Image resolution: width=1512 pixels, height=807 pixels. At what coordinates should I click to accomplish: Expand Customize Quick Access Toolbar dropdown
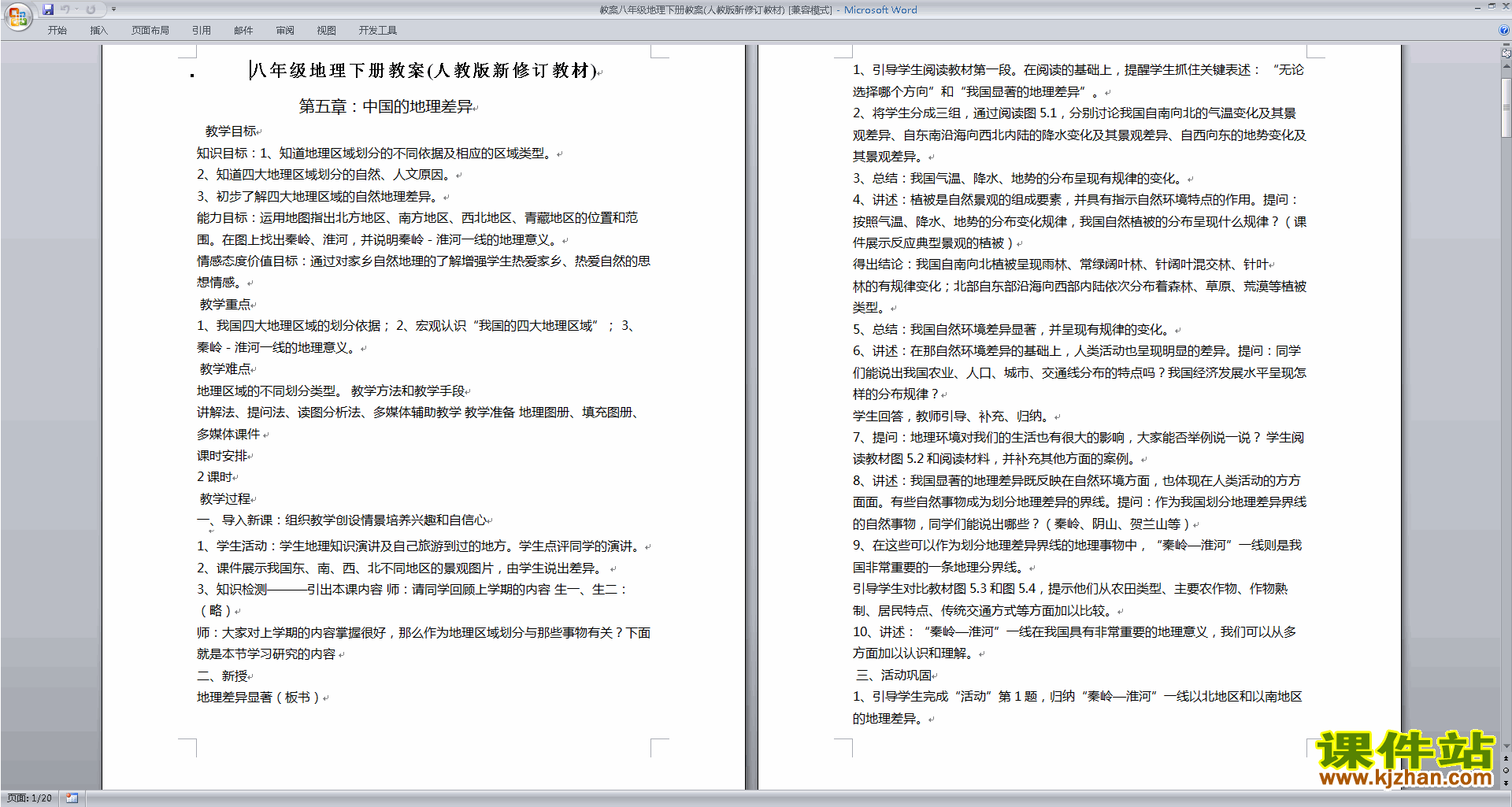[x=113, y=9]
